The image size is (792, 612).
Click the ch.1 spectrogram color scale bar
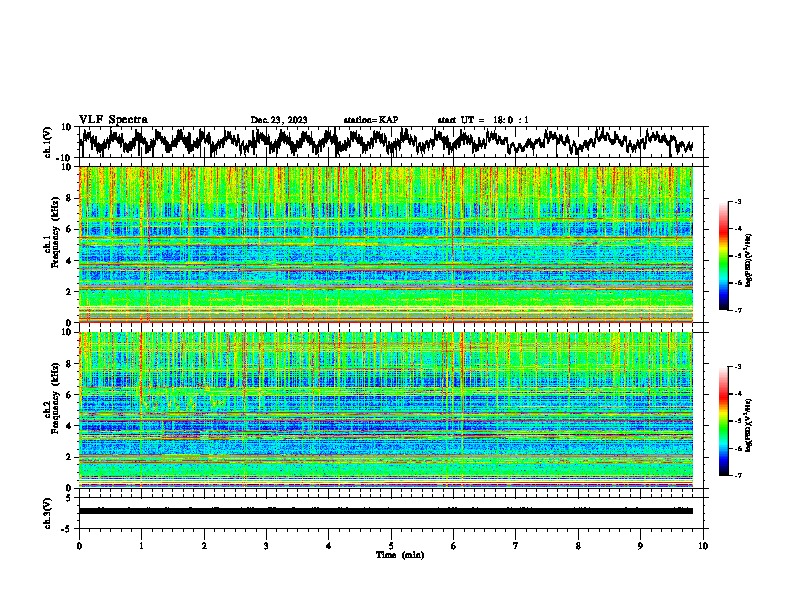point(723,256)
